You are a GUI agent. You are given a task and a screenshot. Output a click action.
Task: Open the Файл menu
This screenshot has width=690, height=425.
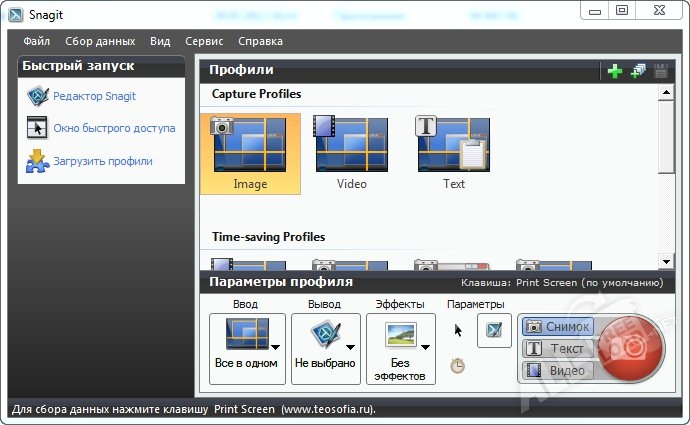click(x=36, y=41)
